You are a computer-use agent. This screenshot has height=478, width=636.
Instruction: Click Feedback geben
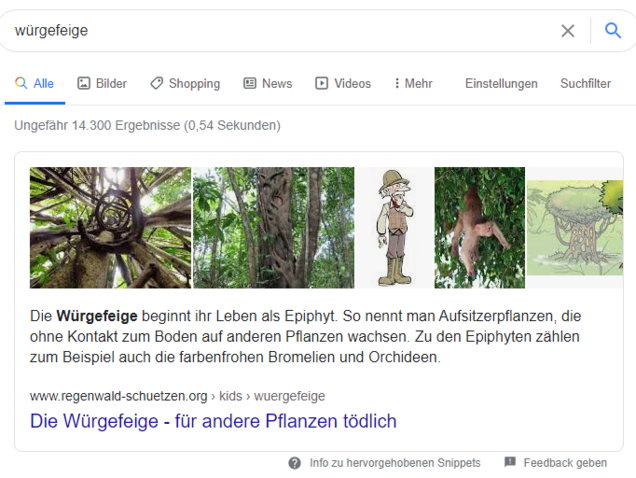pyautogui.click(x=565, y=463)
